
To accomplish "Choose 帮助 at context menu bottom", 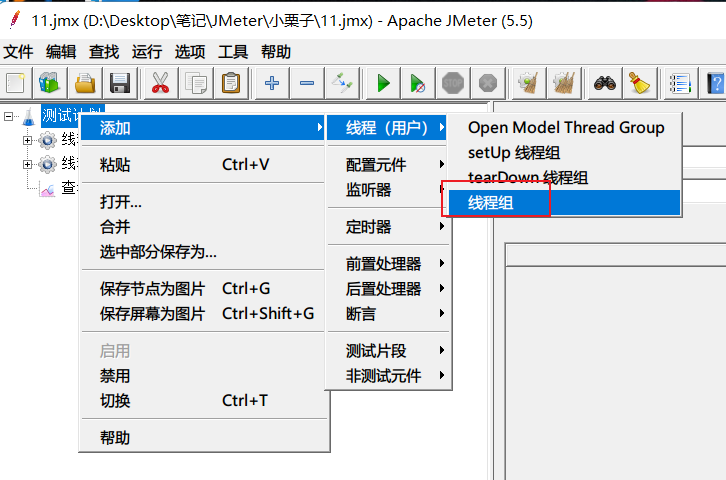I will tap(203, 438).
